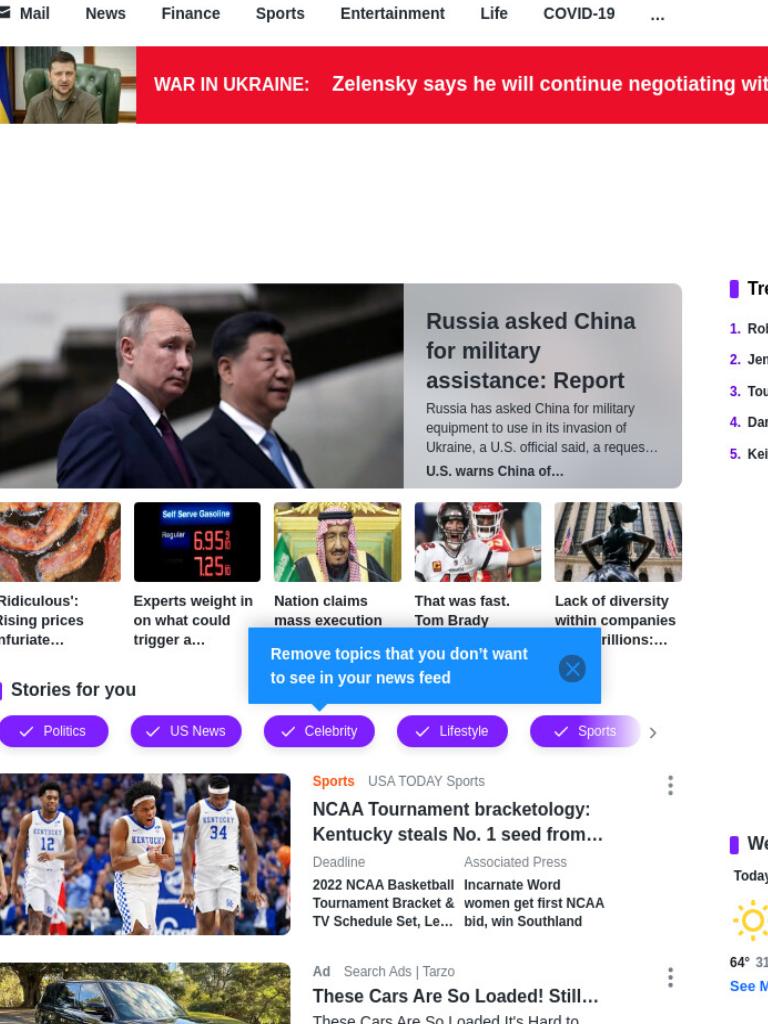Screen dimensions: 768x1024
Task: Open NCAA Tournament bracketology headline
Action: (x=457, y=822)
